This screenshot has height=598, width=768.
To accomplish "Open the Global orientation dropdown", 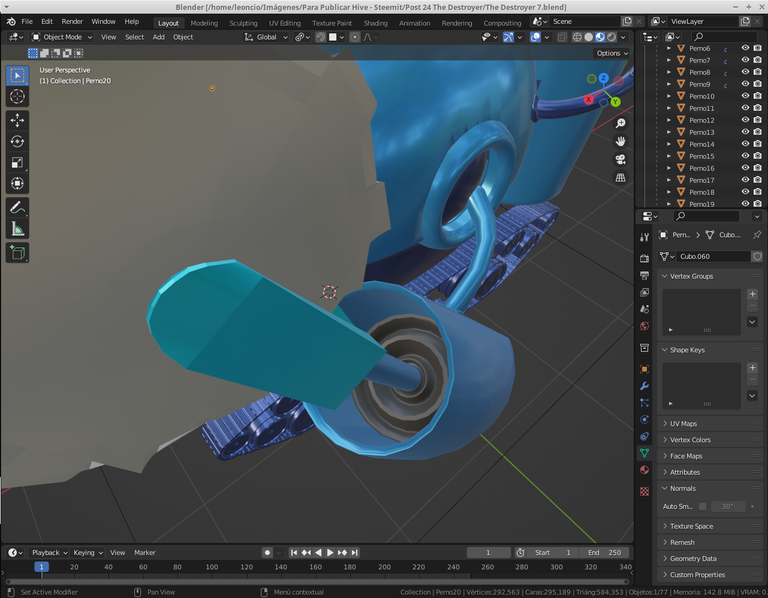I will pyautogui.click(x=266, y=37).
